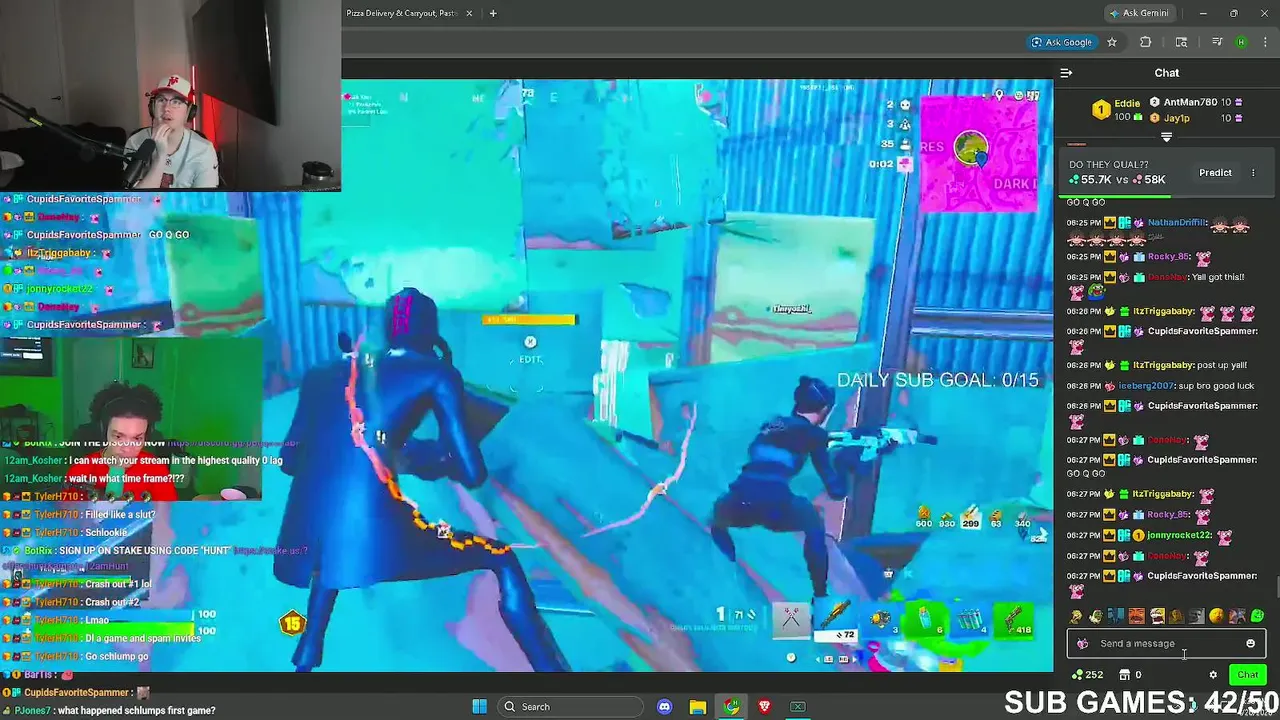Open the media controls icon in the toolbar
This screenshot has height=720, width=1280.
pos(1217,42)
